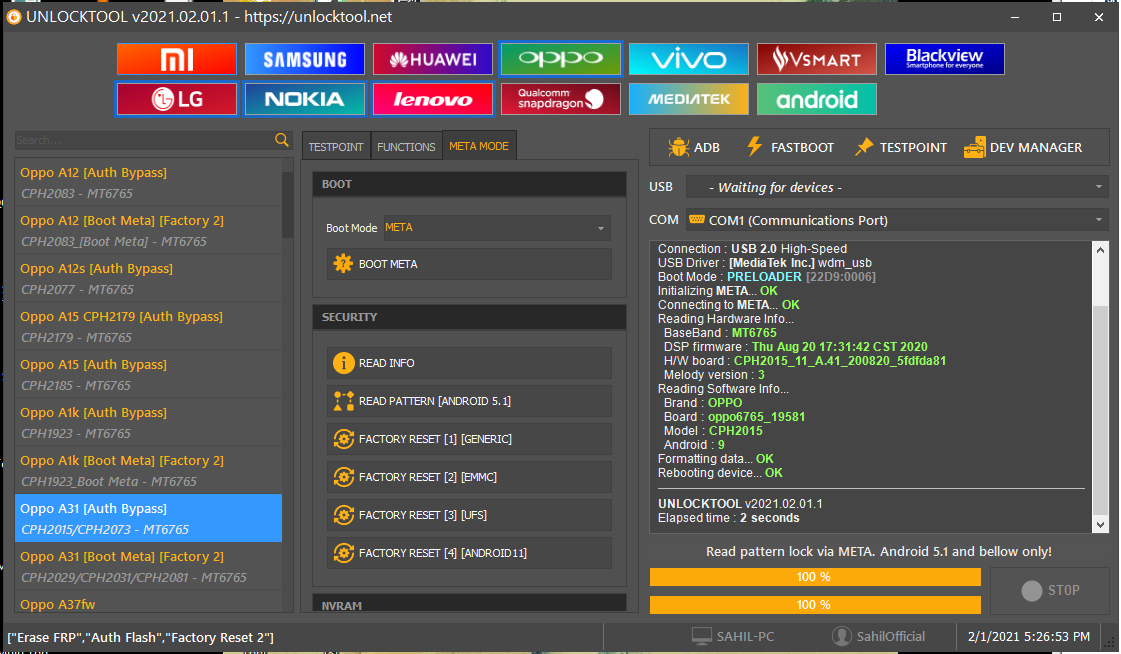Select the LG brand logo
This screenshot has width=1121, height=654.
[x=177, y=99]
